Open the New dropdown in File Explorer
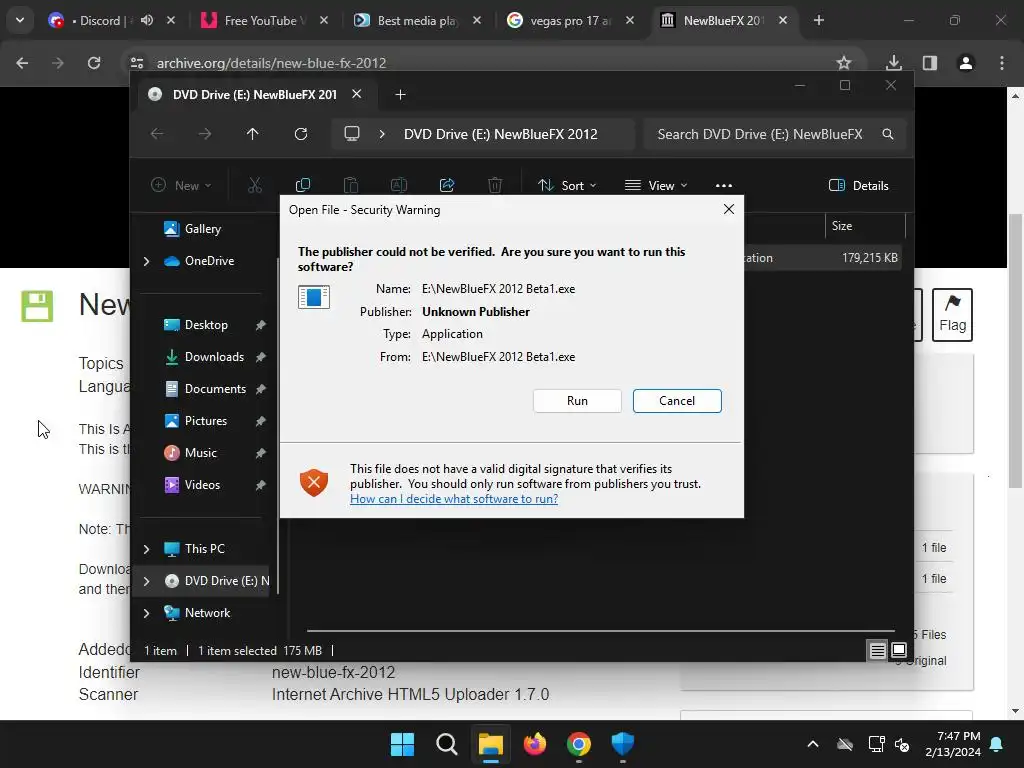The height and width of the screenshot is (768, 1024). click(x=181, y=185)
